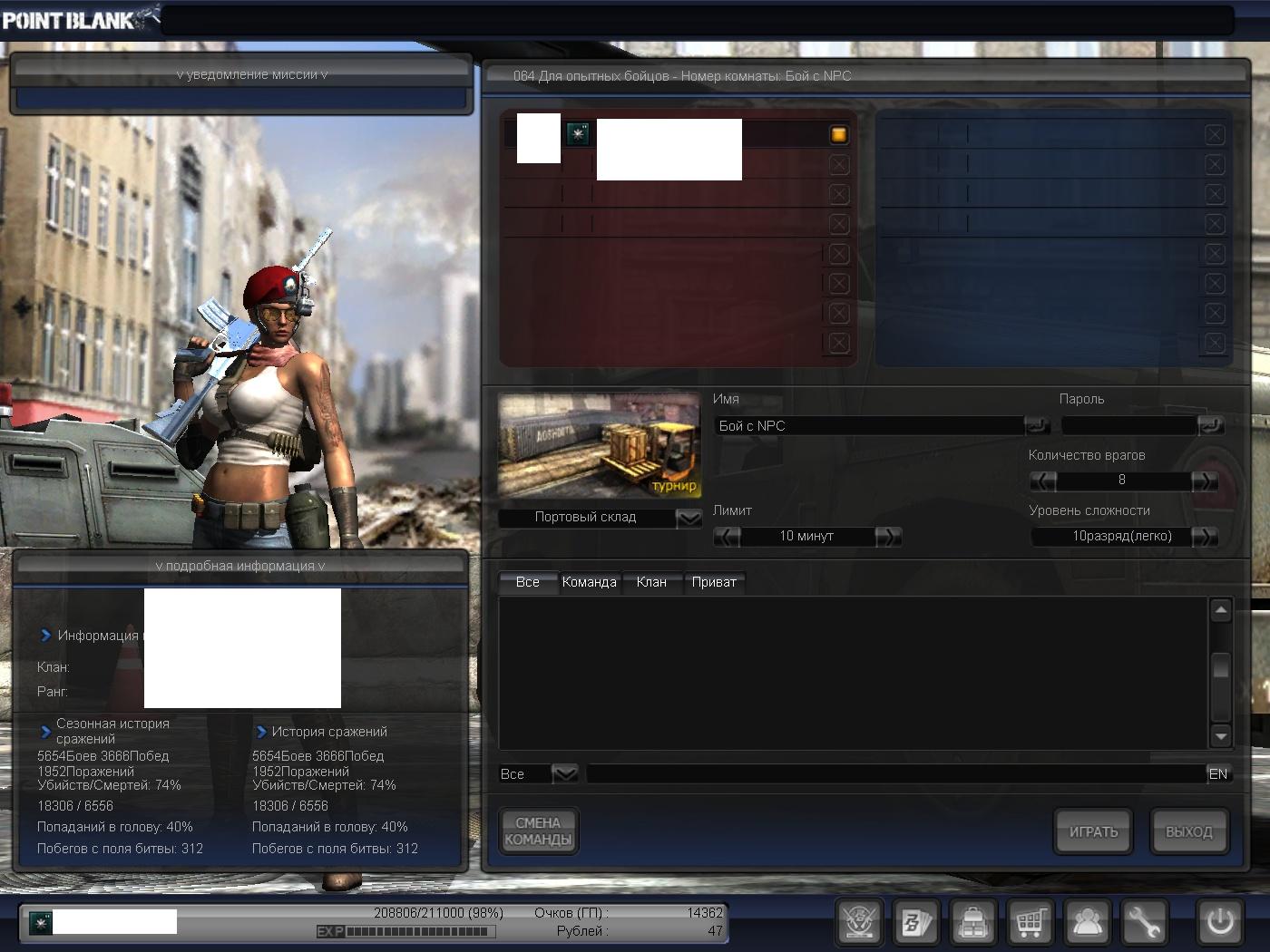
Task: Click the СМЕНА КОМАНДЫ button
Action: (538, 831)
